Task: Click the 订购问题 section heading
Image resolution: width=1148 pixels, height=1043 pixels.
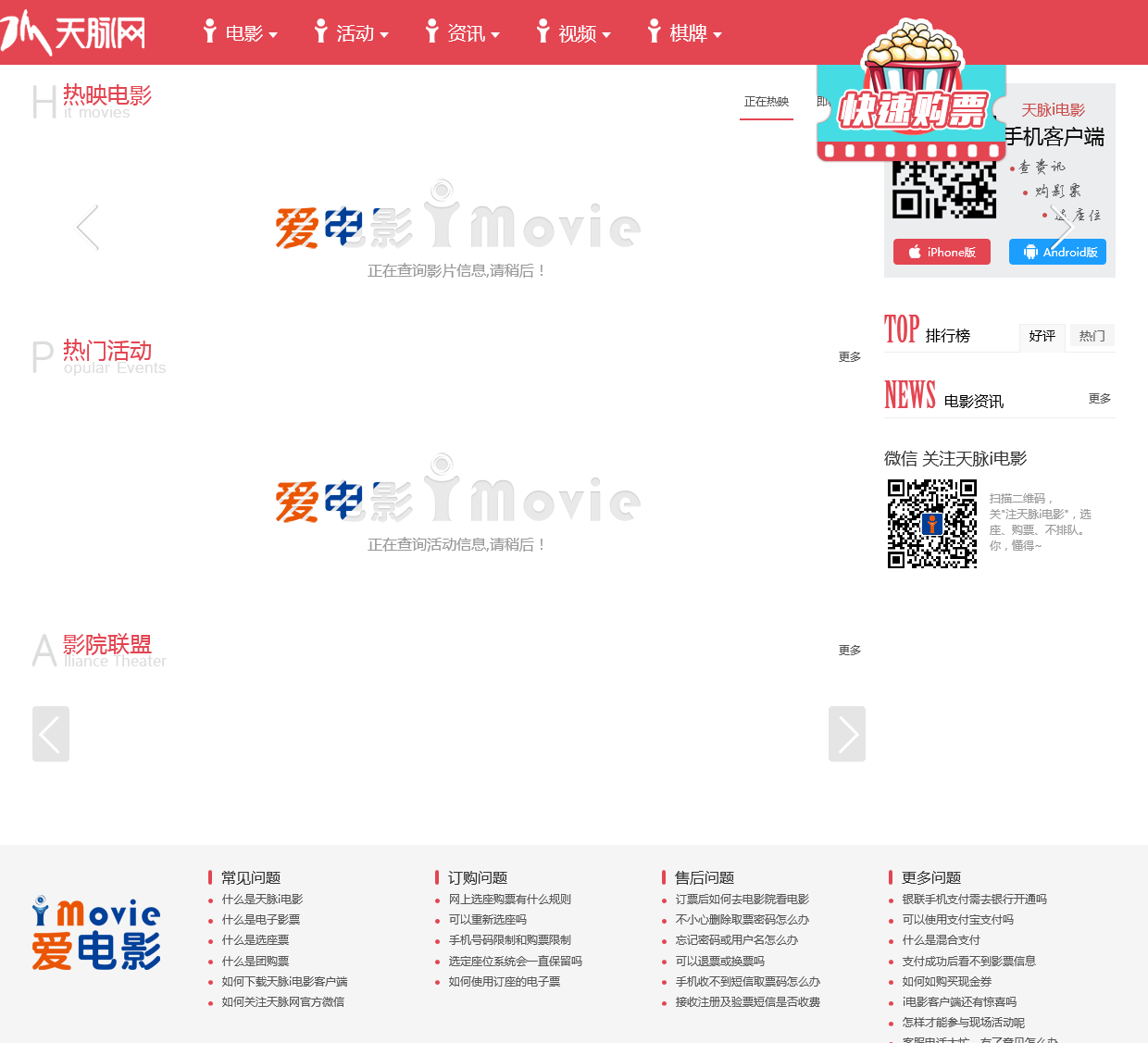Action: pos(478,877)
